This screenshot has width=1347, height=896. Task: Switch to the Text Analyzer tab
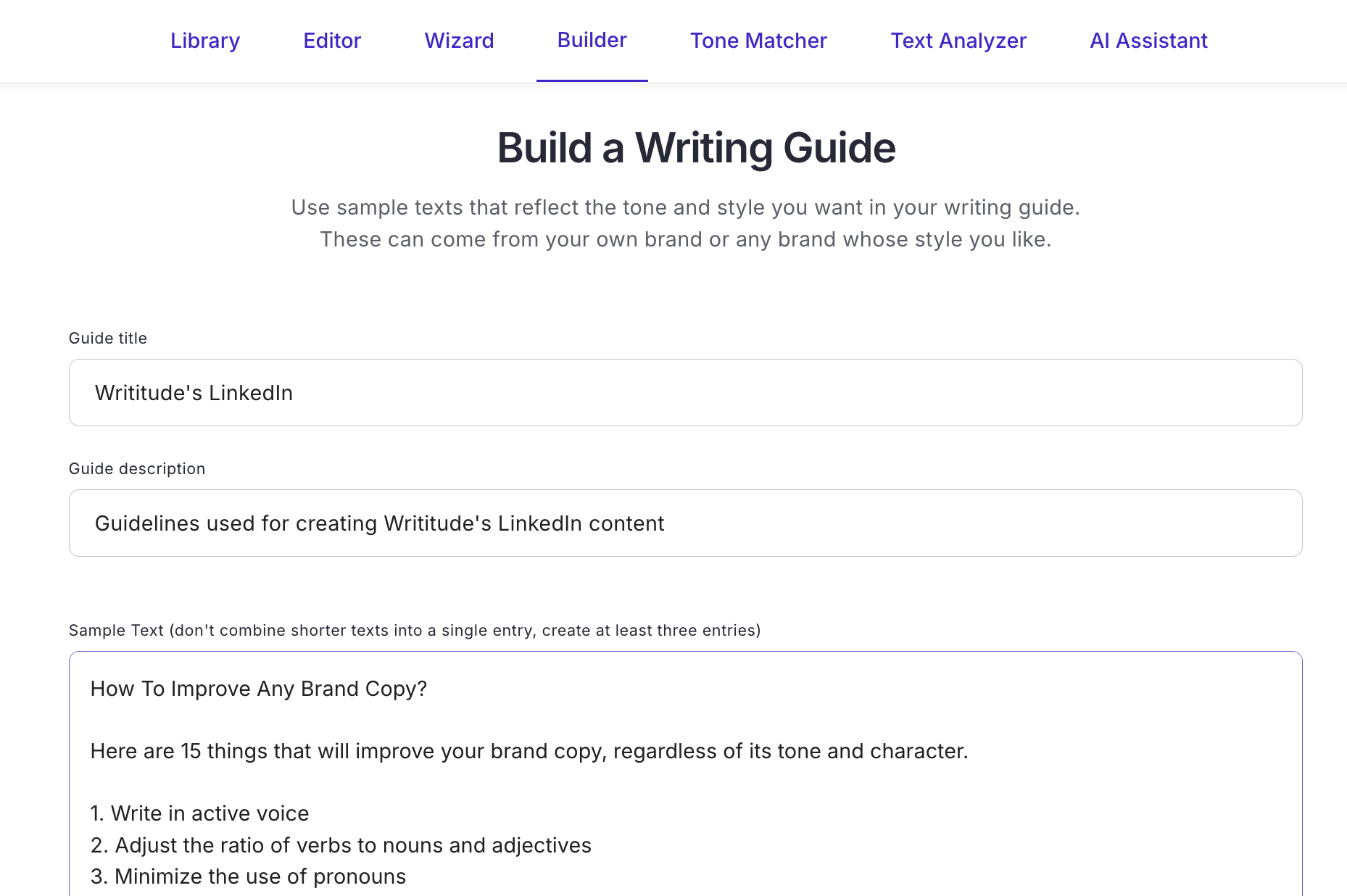(958, 41)
